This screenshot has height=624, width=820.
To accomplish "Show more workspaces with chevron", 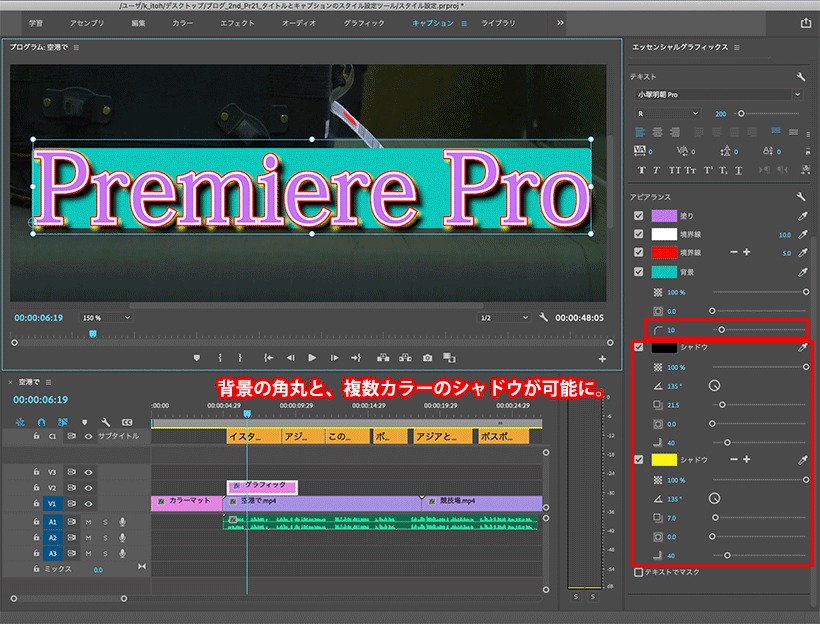I will pyautogui.click(x=560, y=22).
